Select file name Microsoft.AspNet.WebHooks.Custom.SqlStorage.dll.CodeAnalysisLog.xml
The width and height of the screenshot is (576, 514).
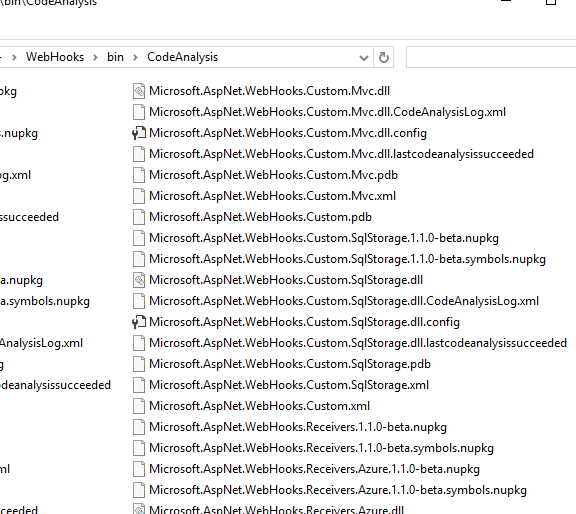344,301
